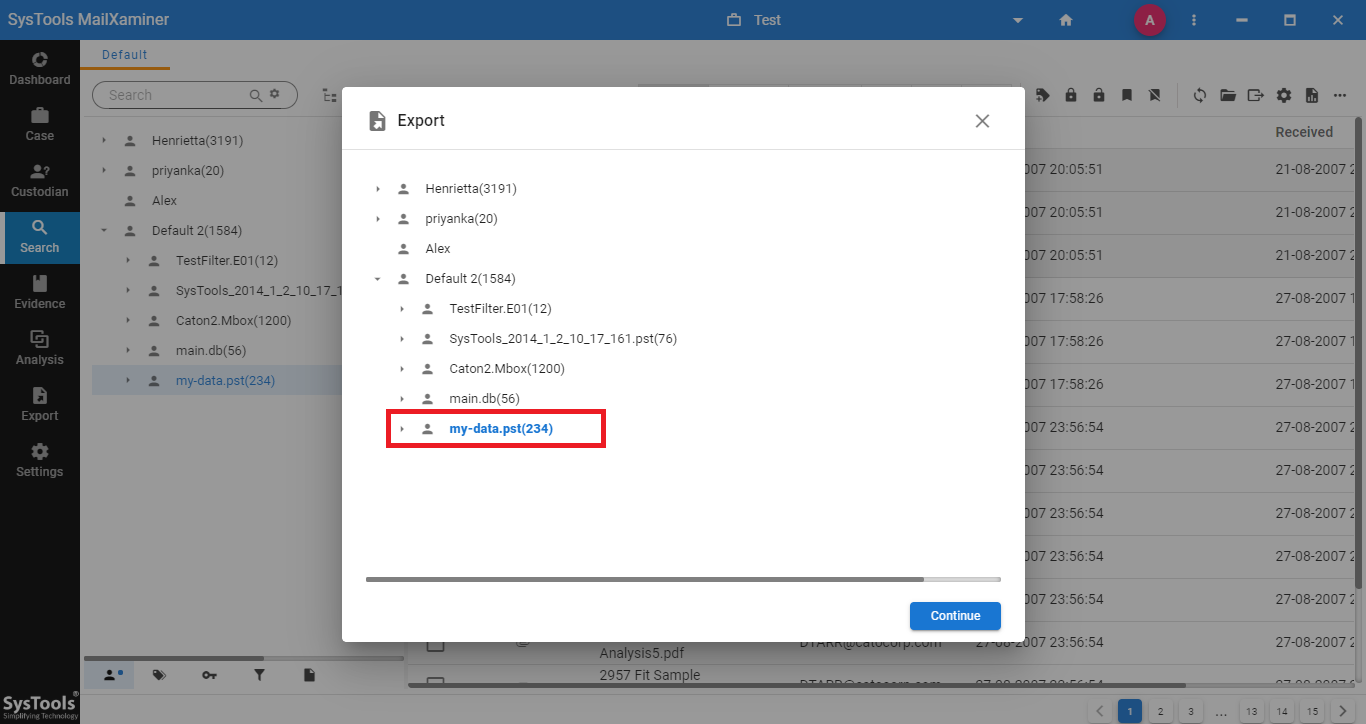1366x724 pixels.
Task: Expand main.db(56) in the Export dialog
Action: [x=402, y=399]
